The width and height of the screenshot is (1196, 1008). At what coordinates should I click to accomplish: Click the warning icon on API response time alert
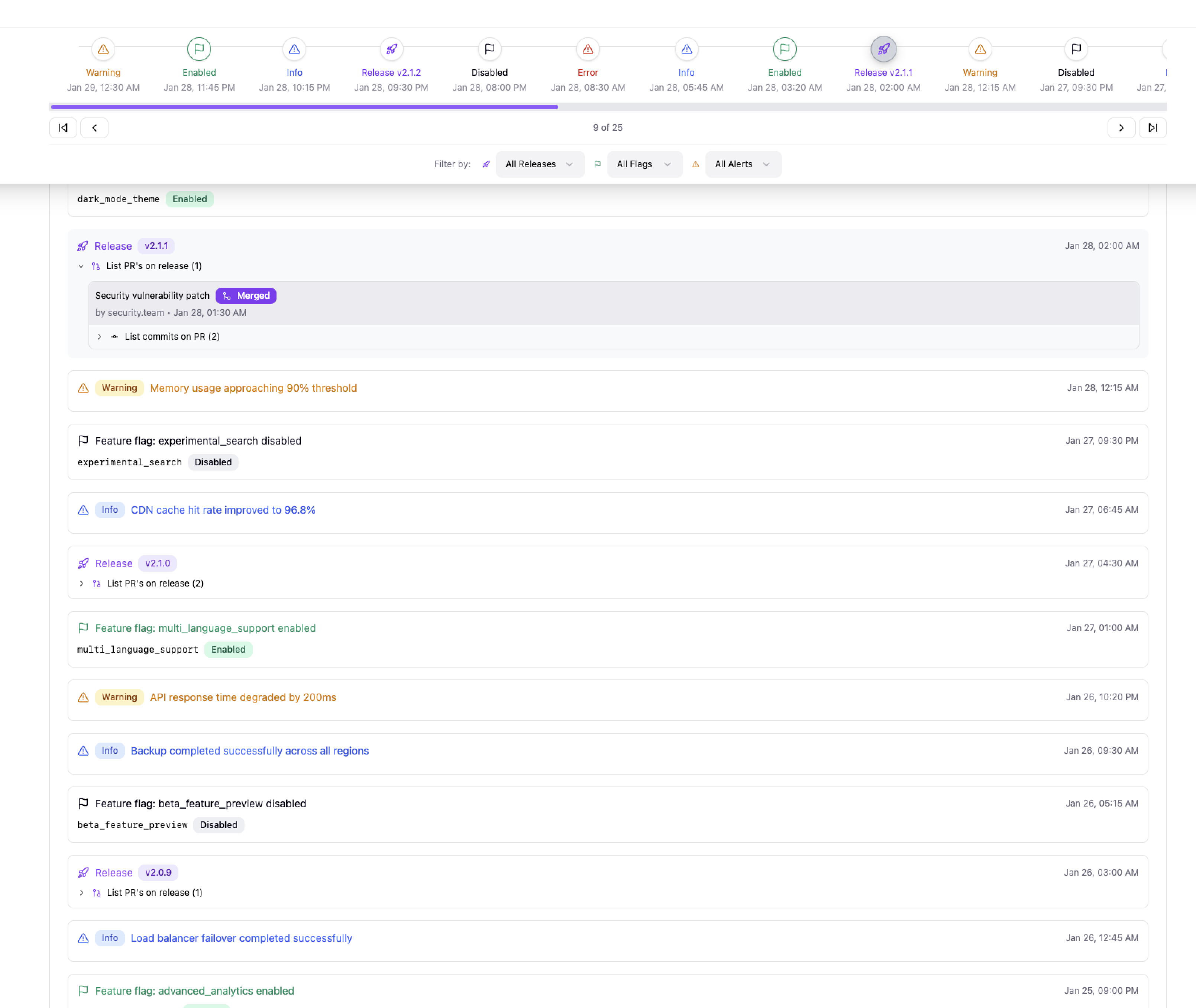(83, 697)
